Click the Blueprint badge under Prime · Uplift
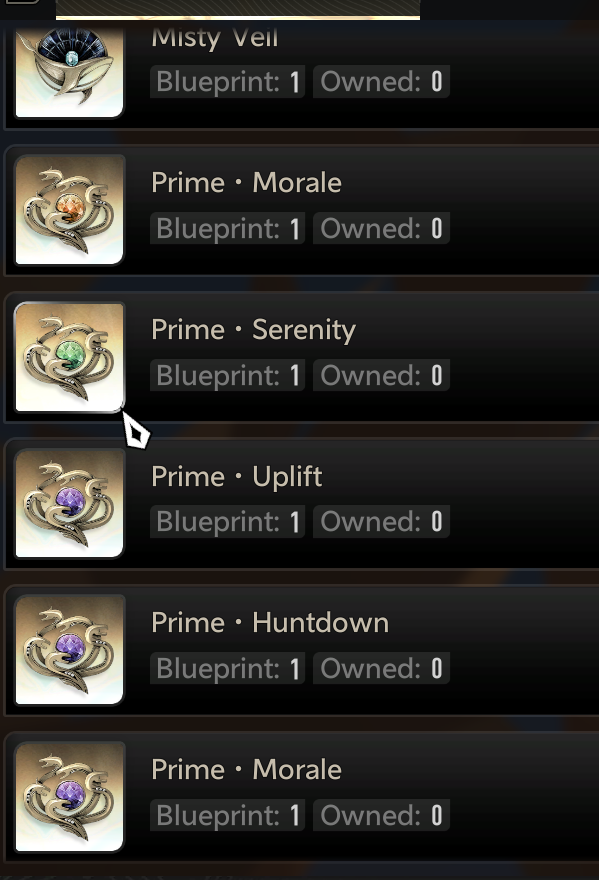The height and width of the screenshot is (880, 599). pyautogui.click(x=227, y=521)
